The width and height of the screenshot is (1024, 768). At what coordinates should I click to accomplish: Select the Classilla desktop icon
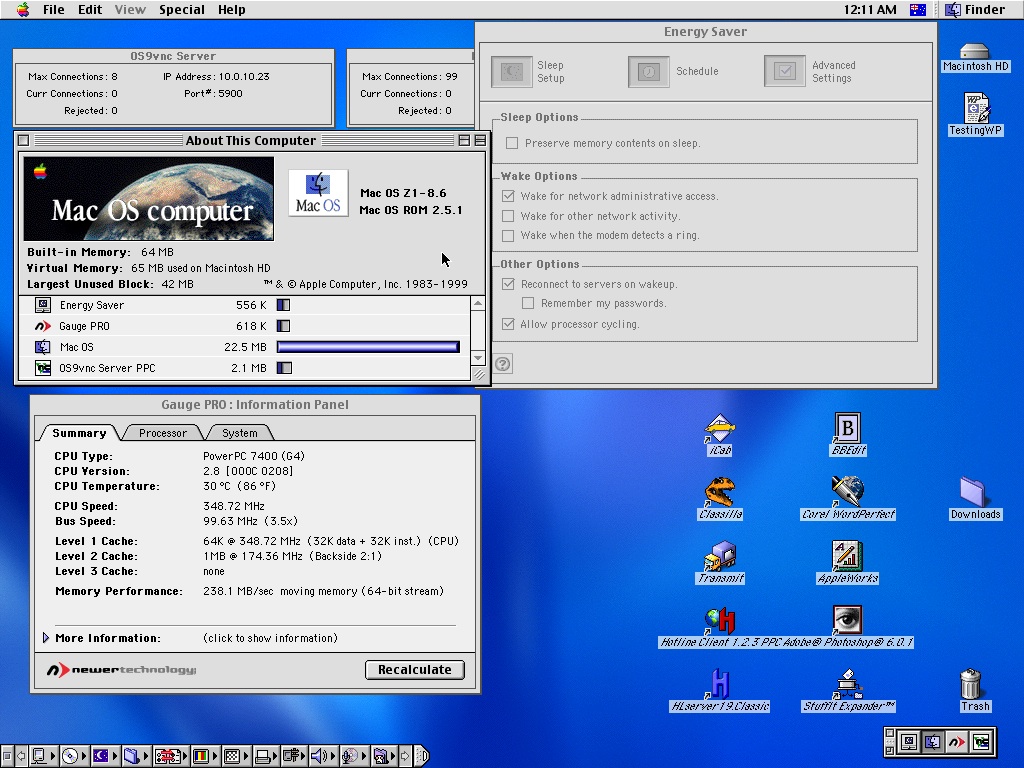pos(719,492)
